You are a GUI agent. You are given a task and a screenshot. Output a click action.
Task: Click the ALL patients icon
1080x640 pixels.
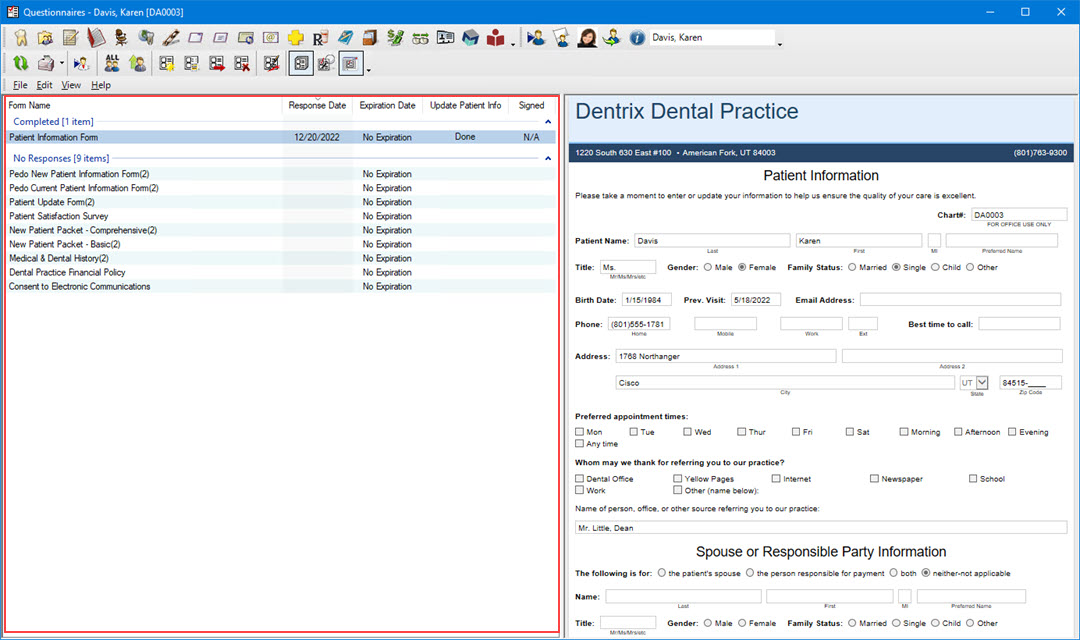pos(112,63)
